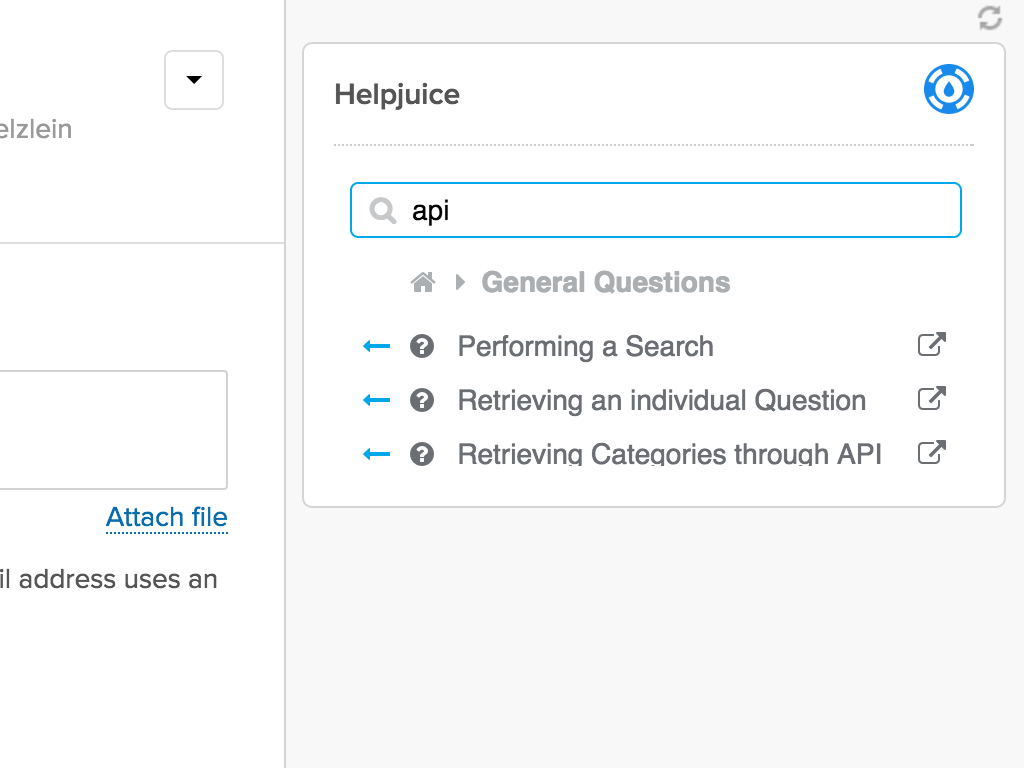The width and height of the screenshot is (1024, 768).
Task: Select the 'Retrieving Categories through API' article
Action: click(x=669, y=455)
